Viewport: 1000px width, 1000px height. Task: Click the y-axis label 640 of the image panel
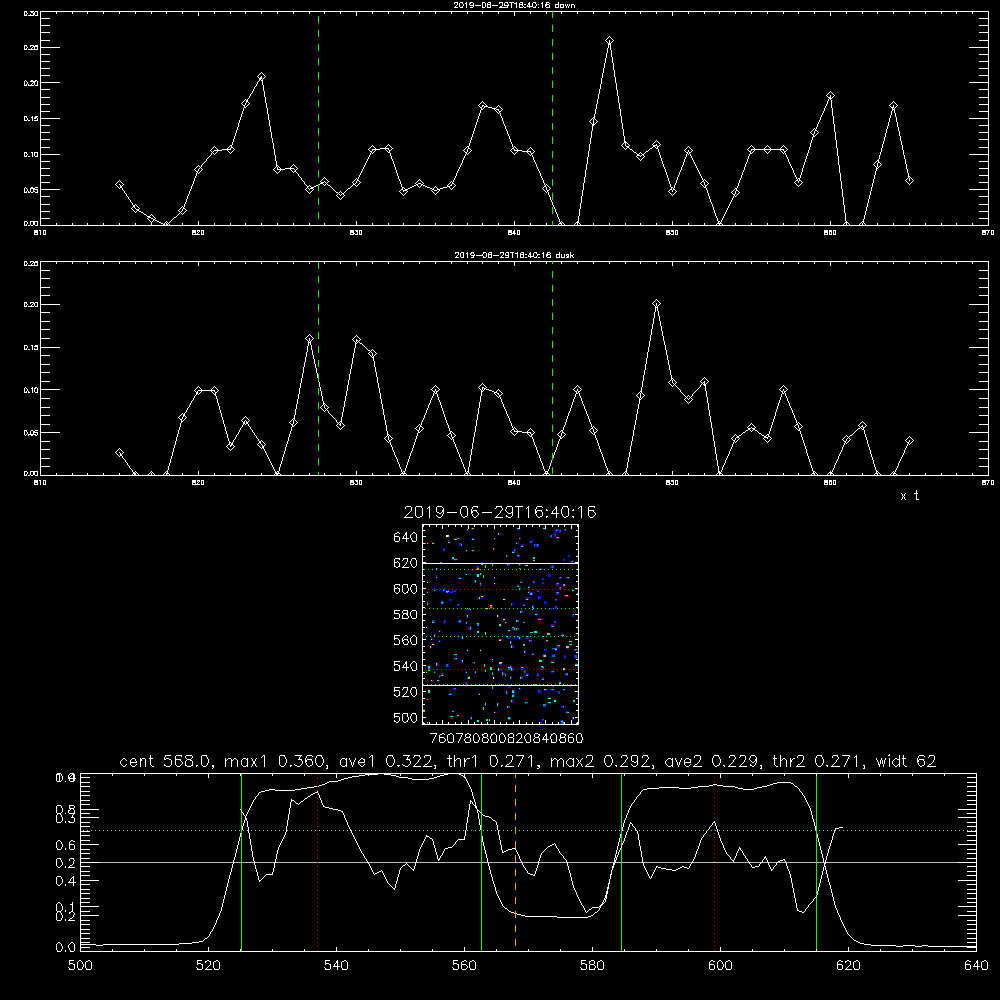tap(406, 538)
